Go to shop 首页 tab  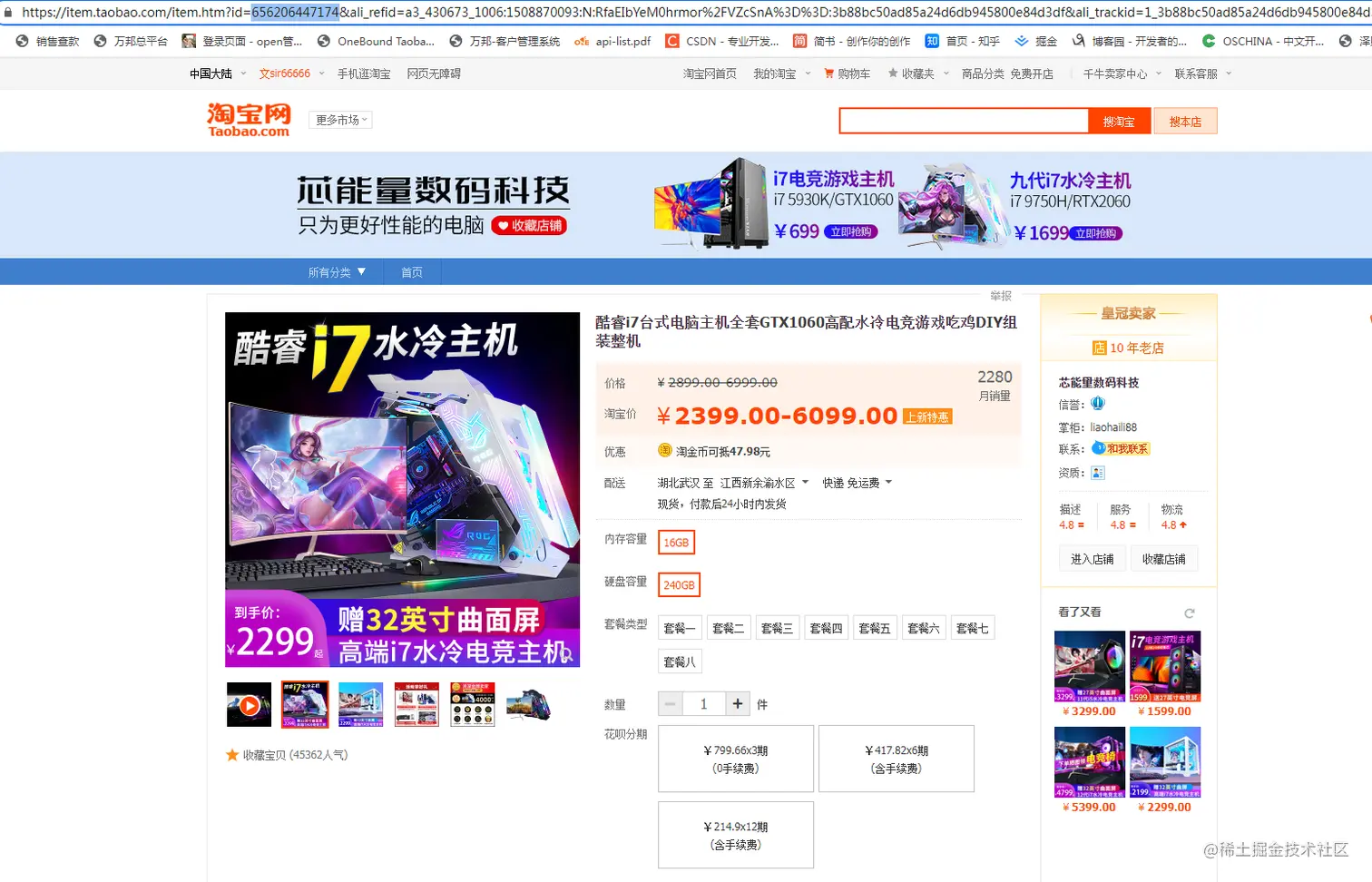click(x=412, y=272)
